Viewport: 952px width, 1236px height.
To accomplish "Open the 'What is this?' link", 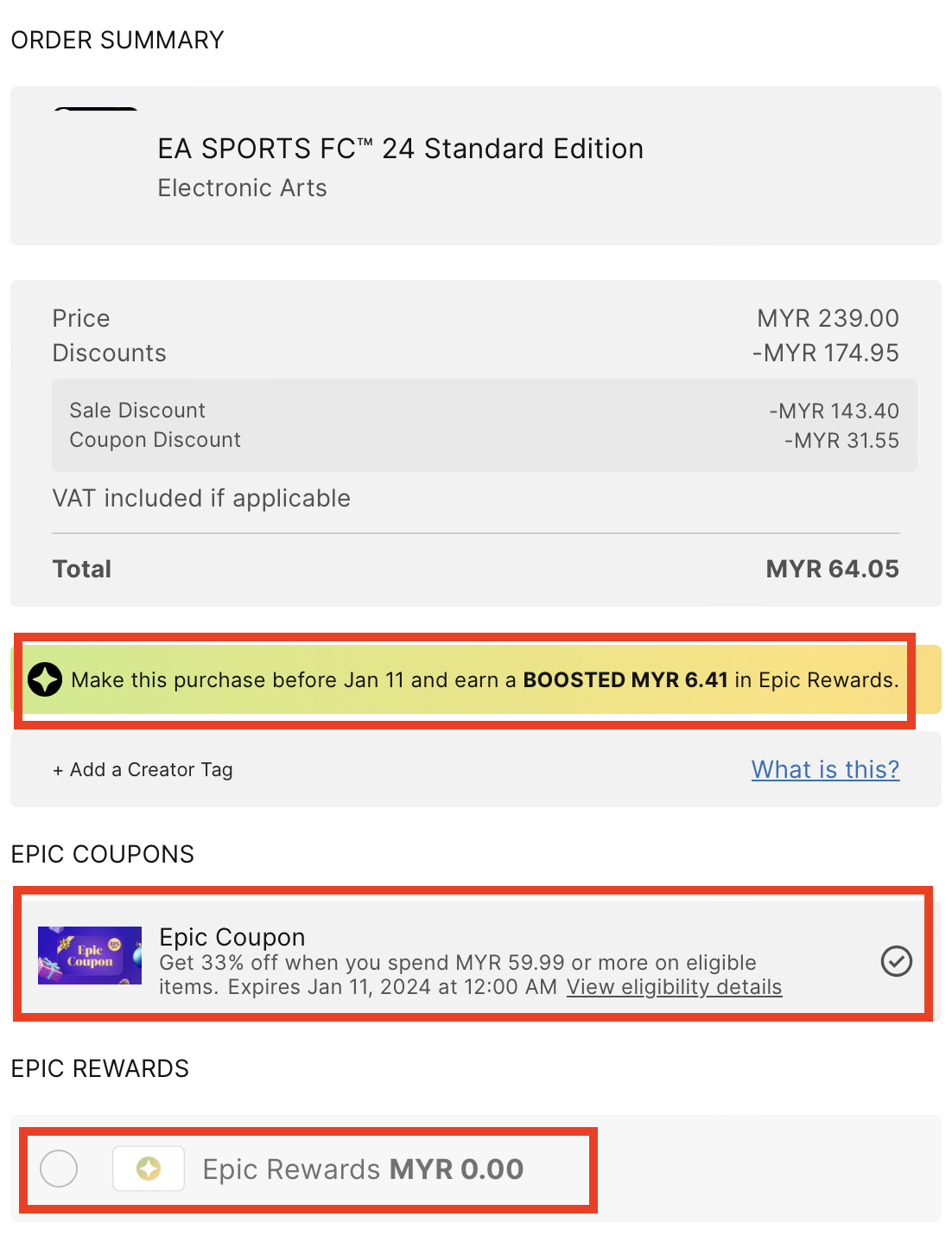I will [825, 770].
